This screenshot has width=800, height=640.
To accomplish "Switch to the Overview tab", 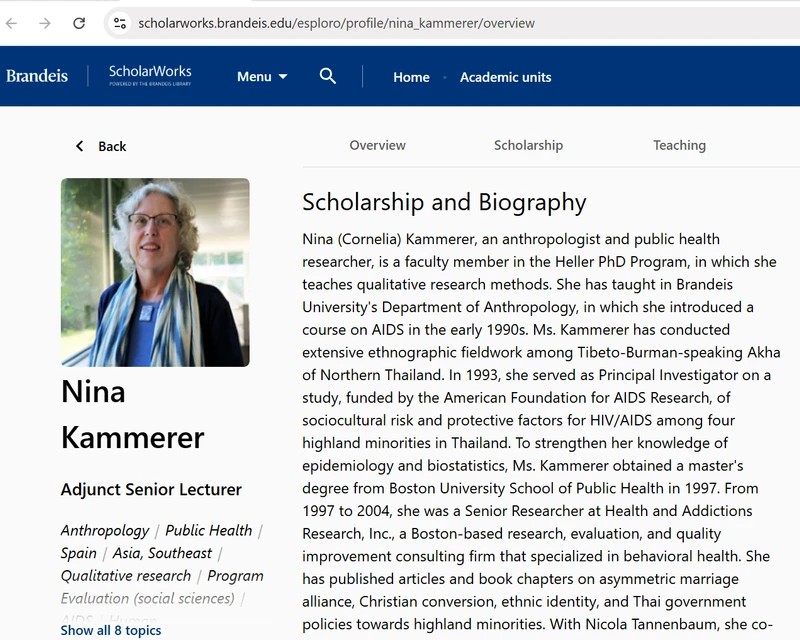I will point(378,145).
